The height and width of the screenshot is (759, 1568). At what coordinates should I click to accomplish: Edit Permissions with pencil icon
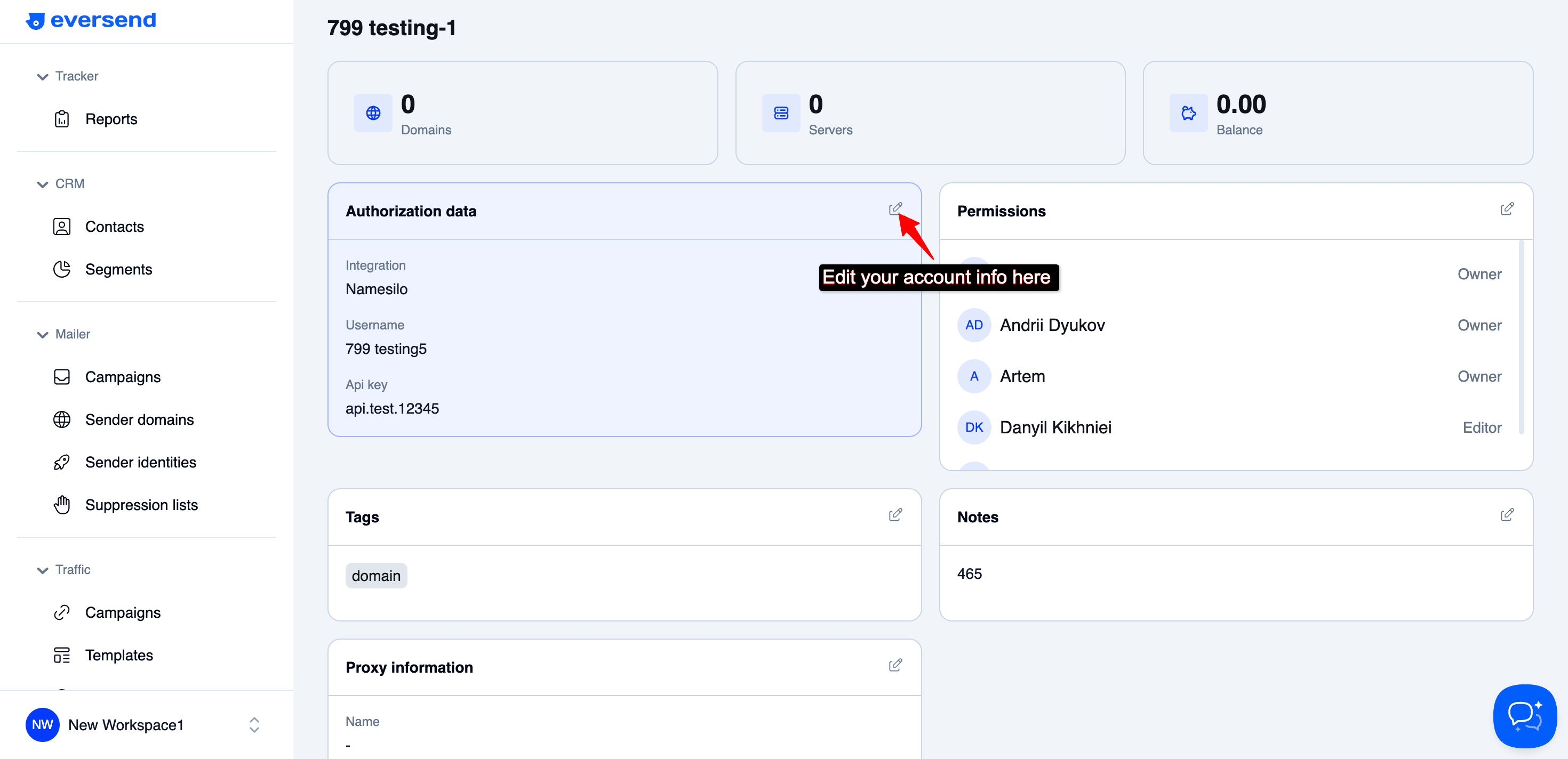pos(1507,209)
